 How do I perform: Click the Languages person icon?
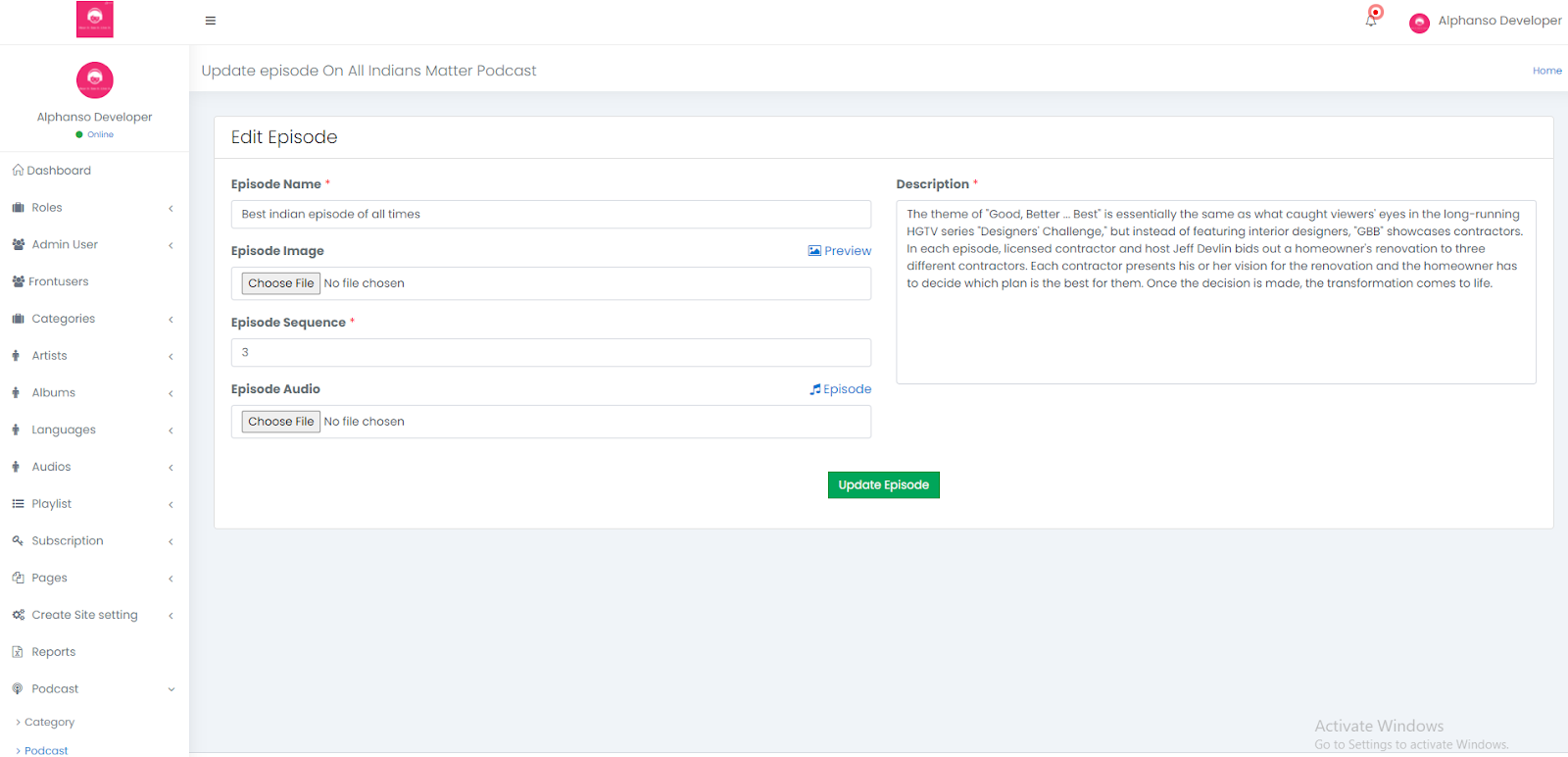tap(16, 429)
